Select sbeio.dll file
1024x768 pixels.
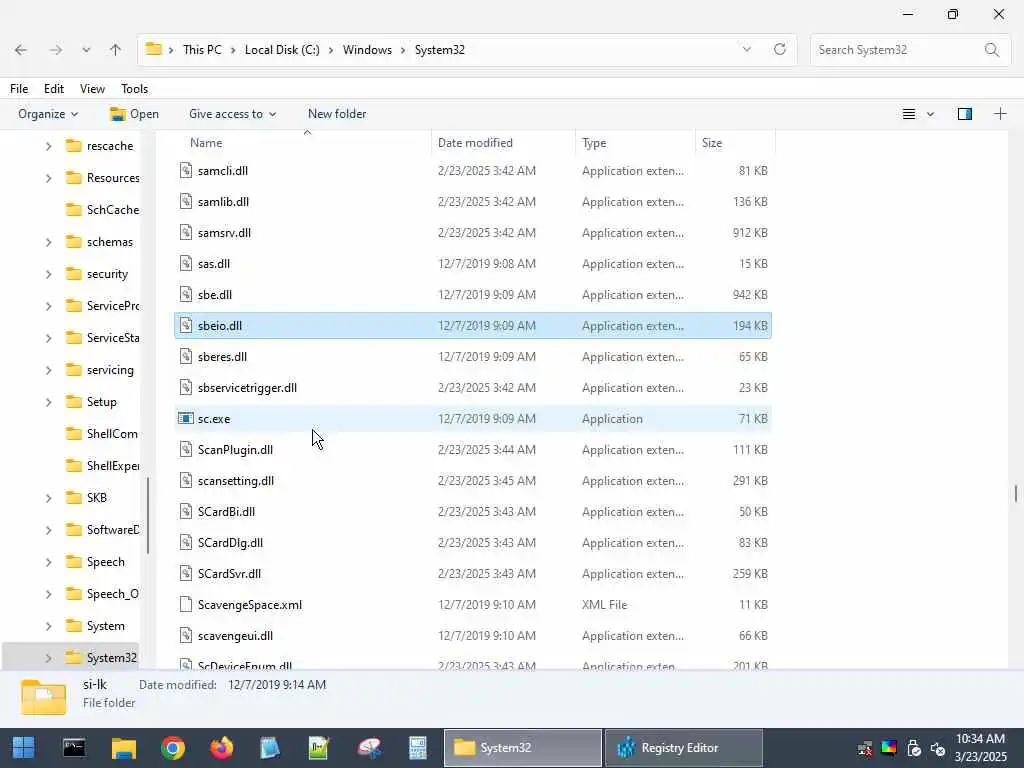pos(473,326)
